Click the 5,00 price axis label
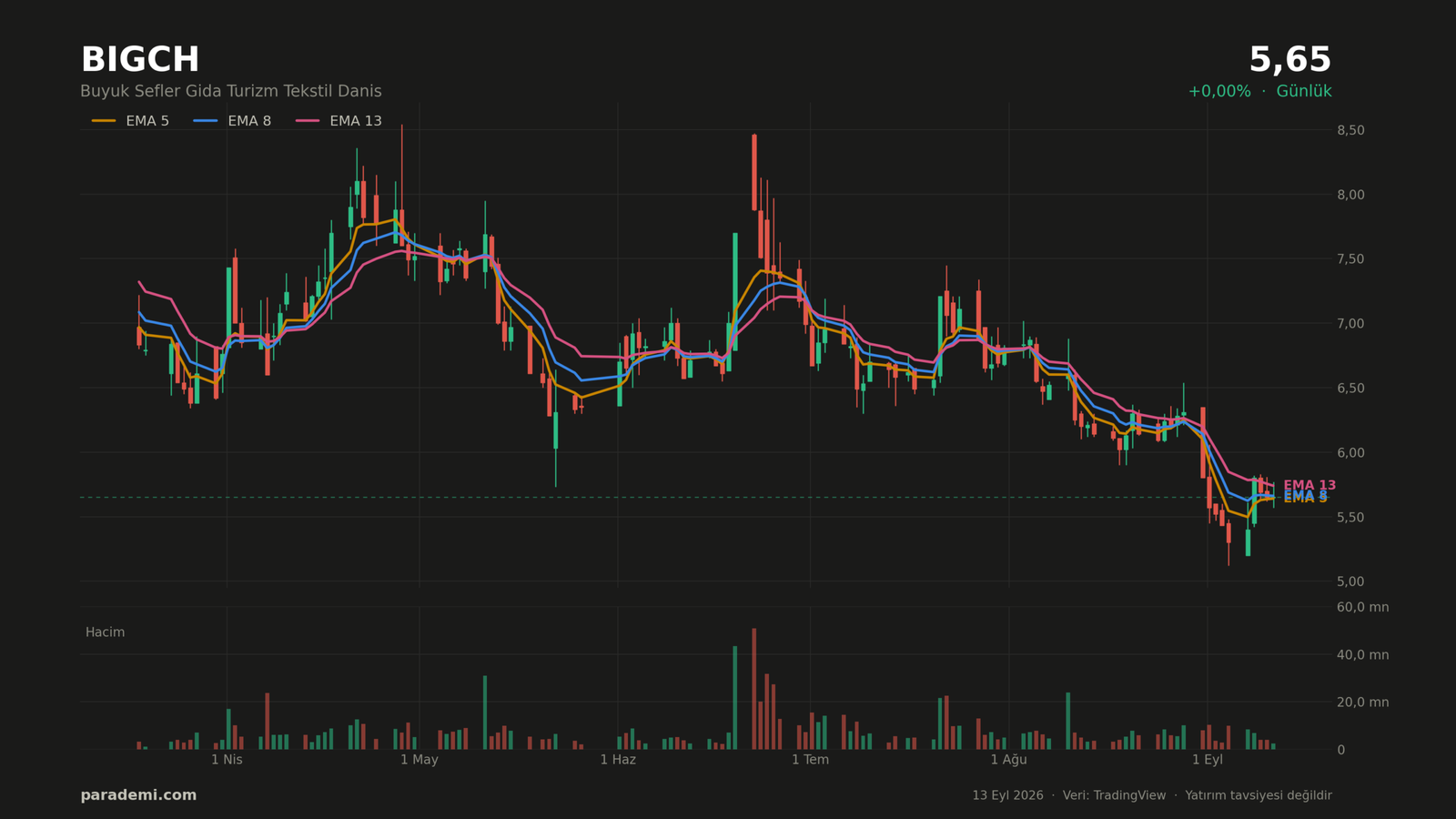 (x=1350, y=581)
